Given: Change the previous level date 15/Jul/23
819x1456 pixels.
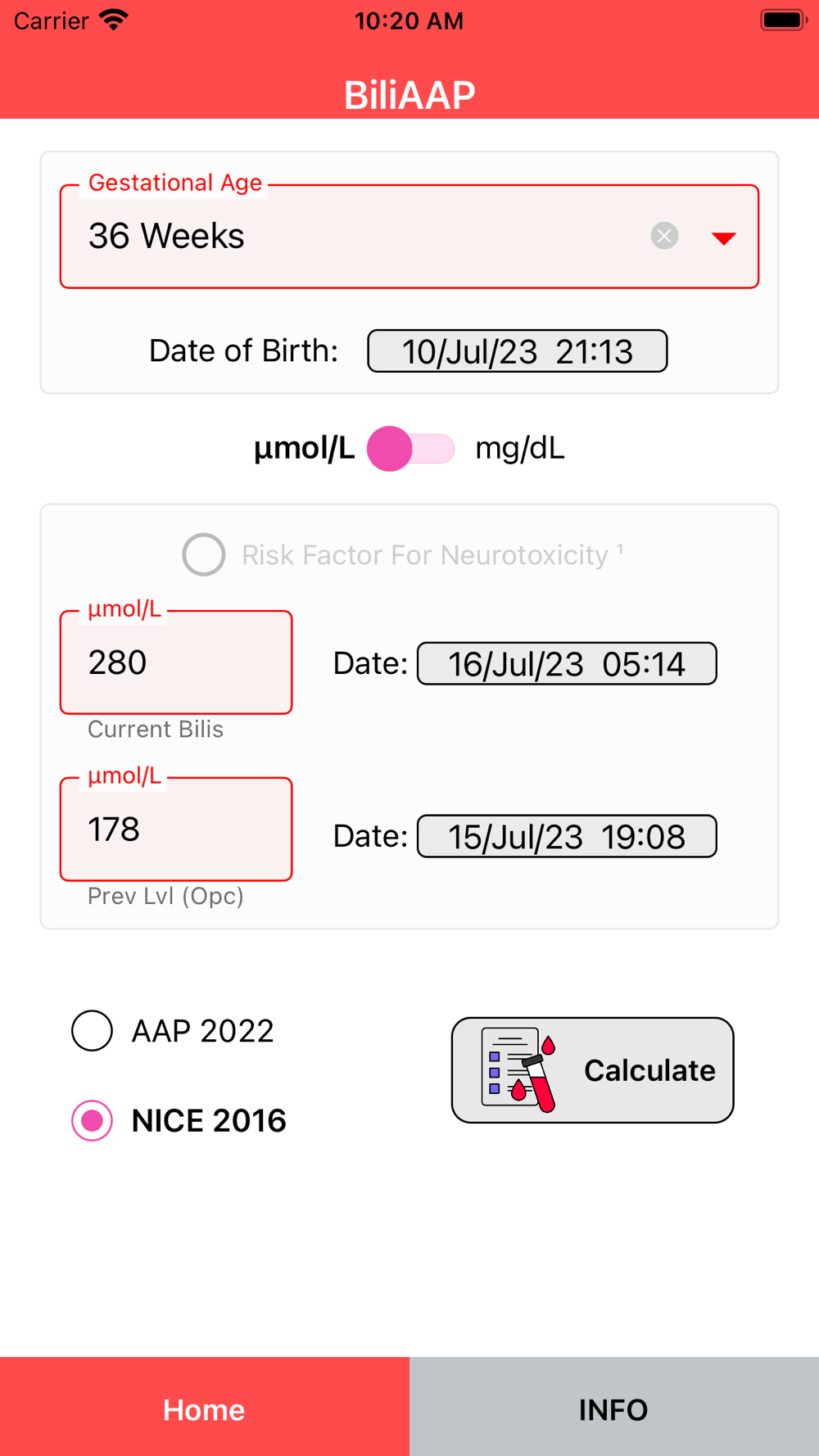Looking at the screenshot, I should point(567,837).
